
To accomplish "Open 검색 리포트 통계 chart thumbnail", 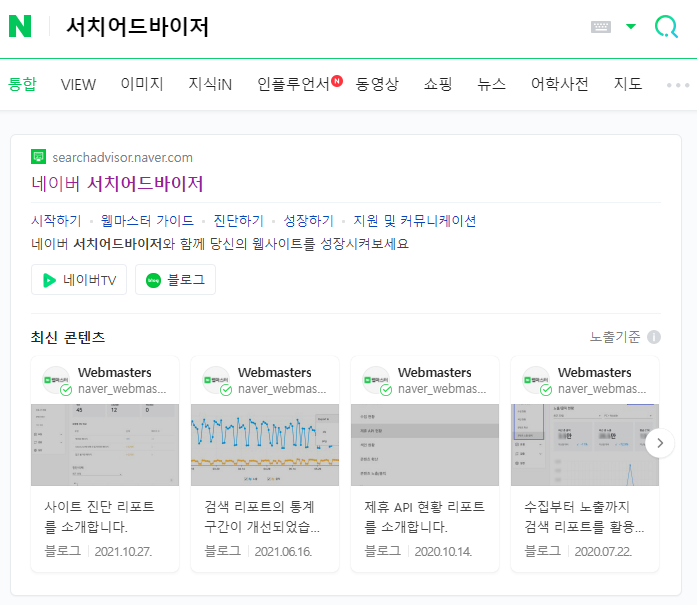I will tap(265, 445).
